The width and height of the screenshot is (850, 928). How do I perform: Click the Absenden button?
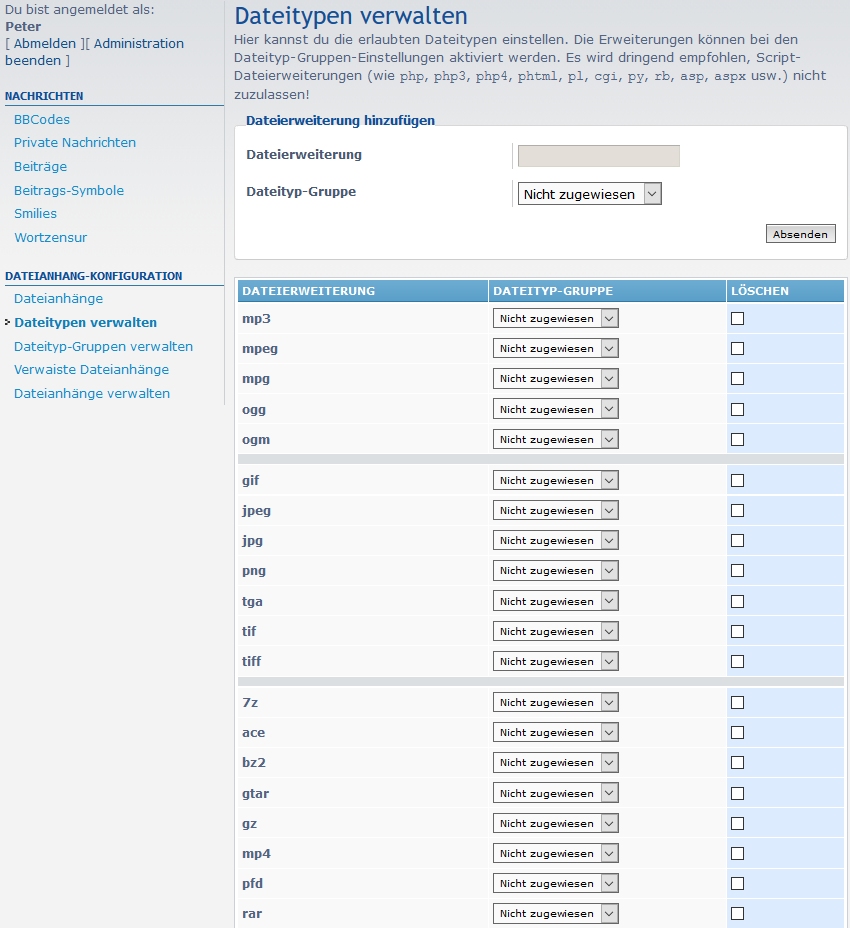pyautogui.click(x=800, y=234)
